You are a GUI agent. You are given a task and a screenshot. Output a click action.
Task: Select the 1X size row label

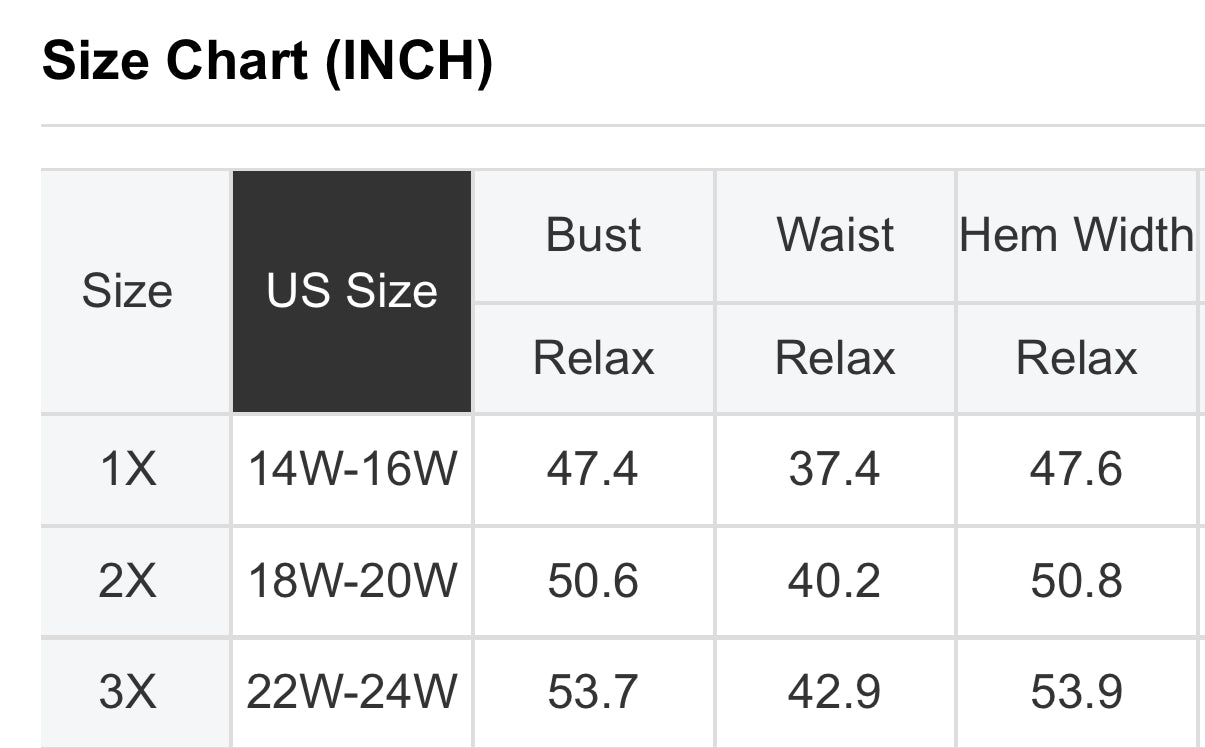pos(127,469)
